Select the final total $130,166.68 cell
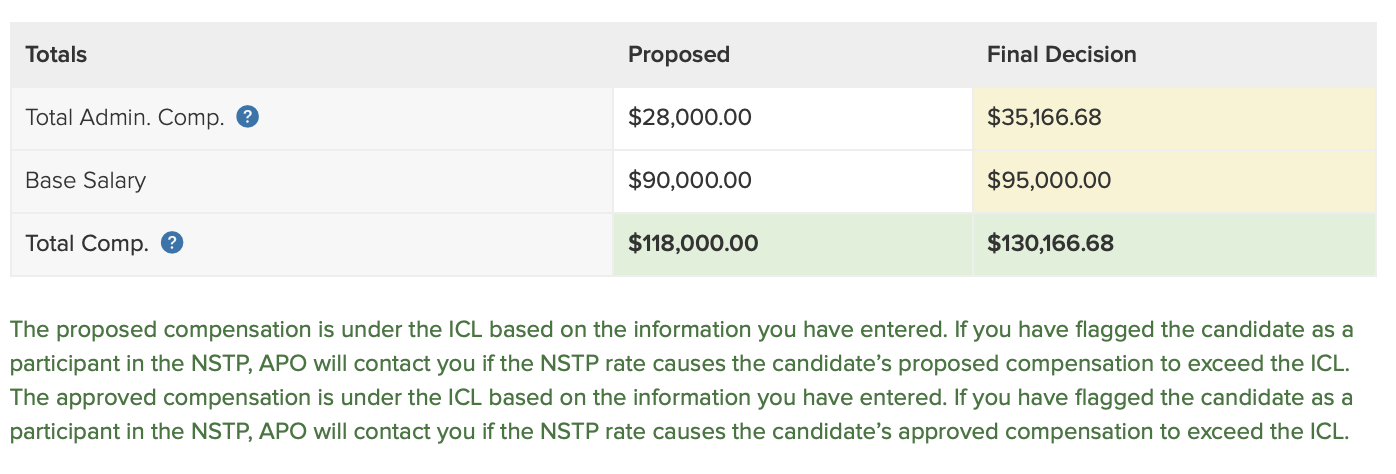Viewport: 1396px width, 474px height. [1050, 243]
